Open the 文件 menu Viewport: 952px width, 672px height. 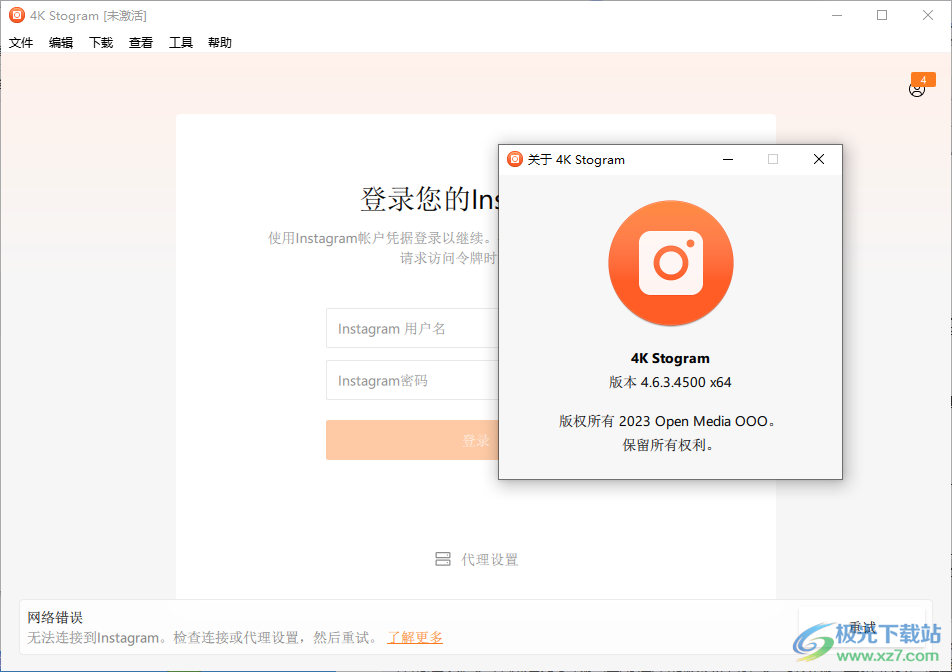coord(21,42)
